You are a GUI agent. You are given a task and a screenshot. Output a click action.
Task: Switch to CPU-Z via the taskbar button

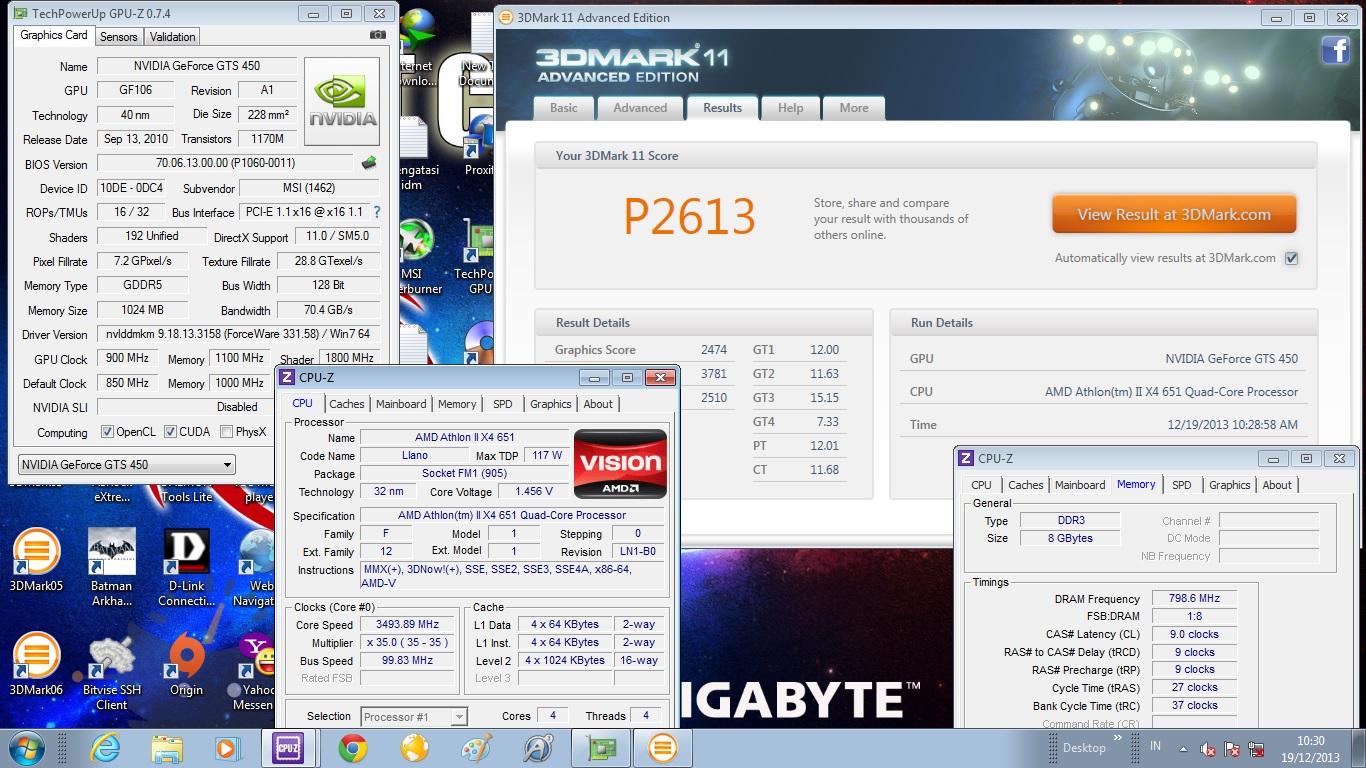pos(289,747)
